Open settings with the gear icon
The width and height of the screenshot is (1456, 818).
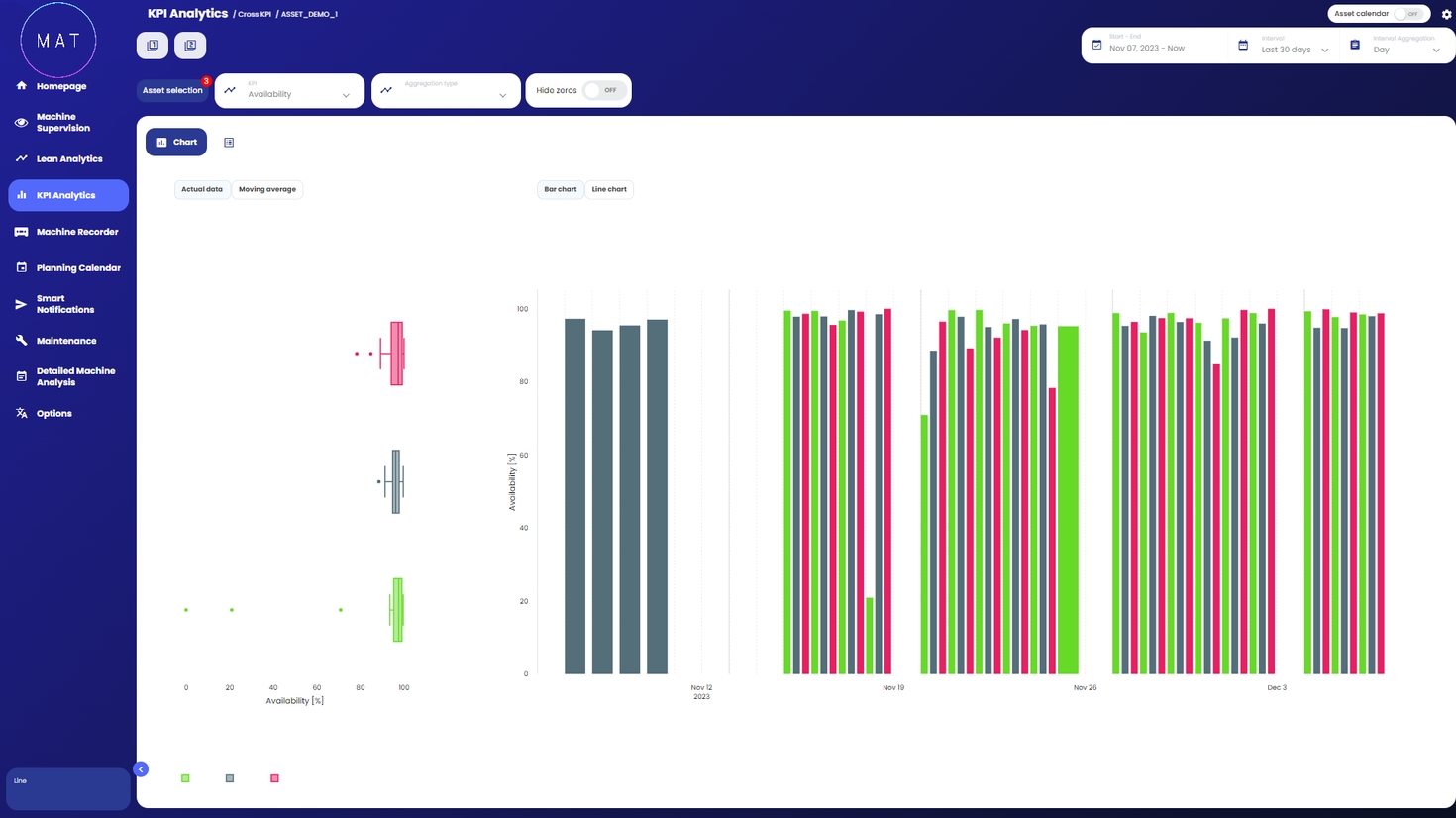(x=1446, y=14)
